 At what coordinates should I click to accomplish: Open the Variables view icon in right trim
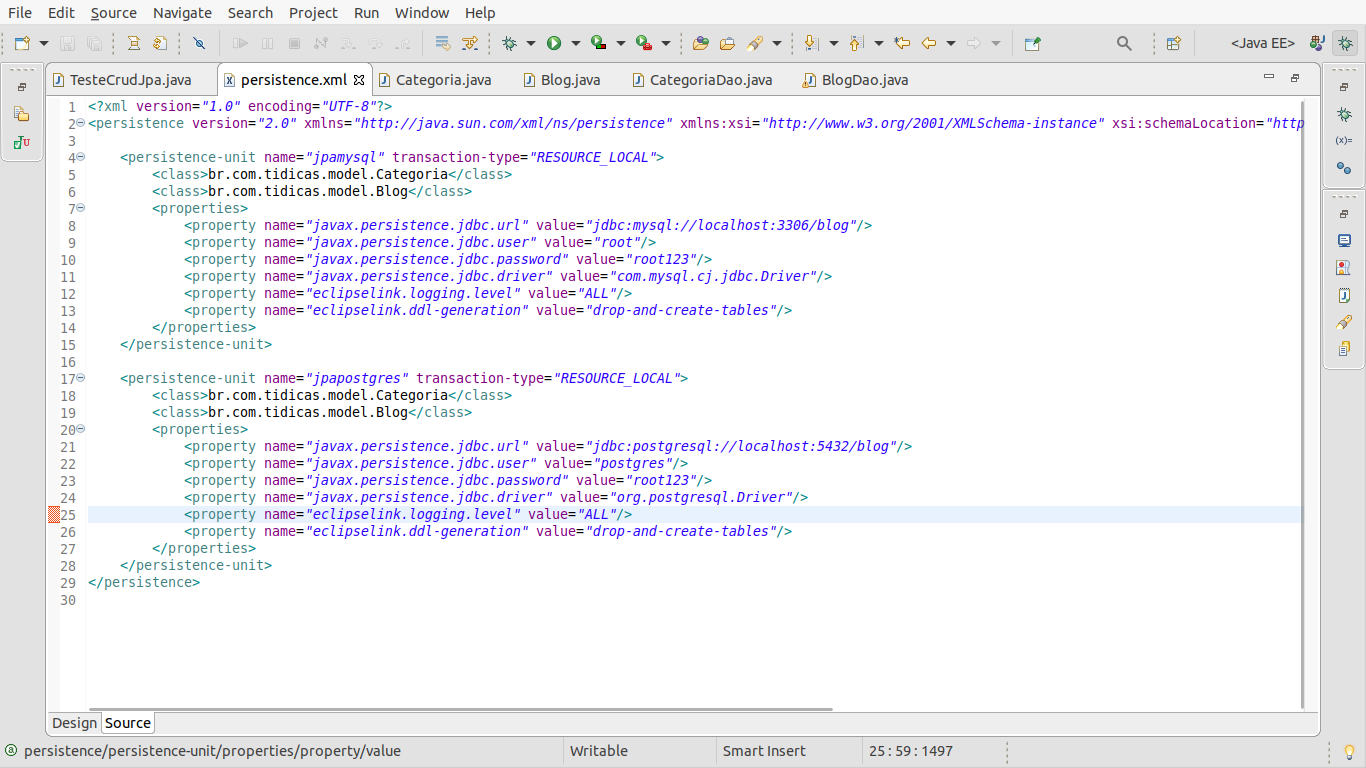pos(1344,141)
